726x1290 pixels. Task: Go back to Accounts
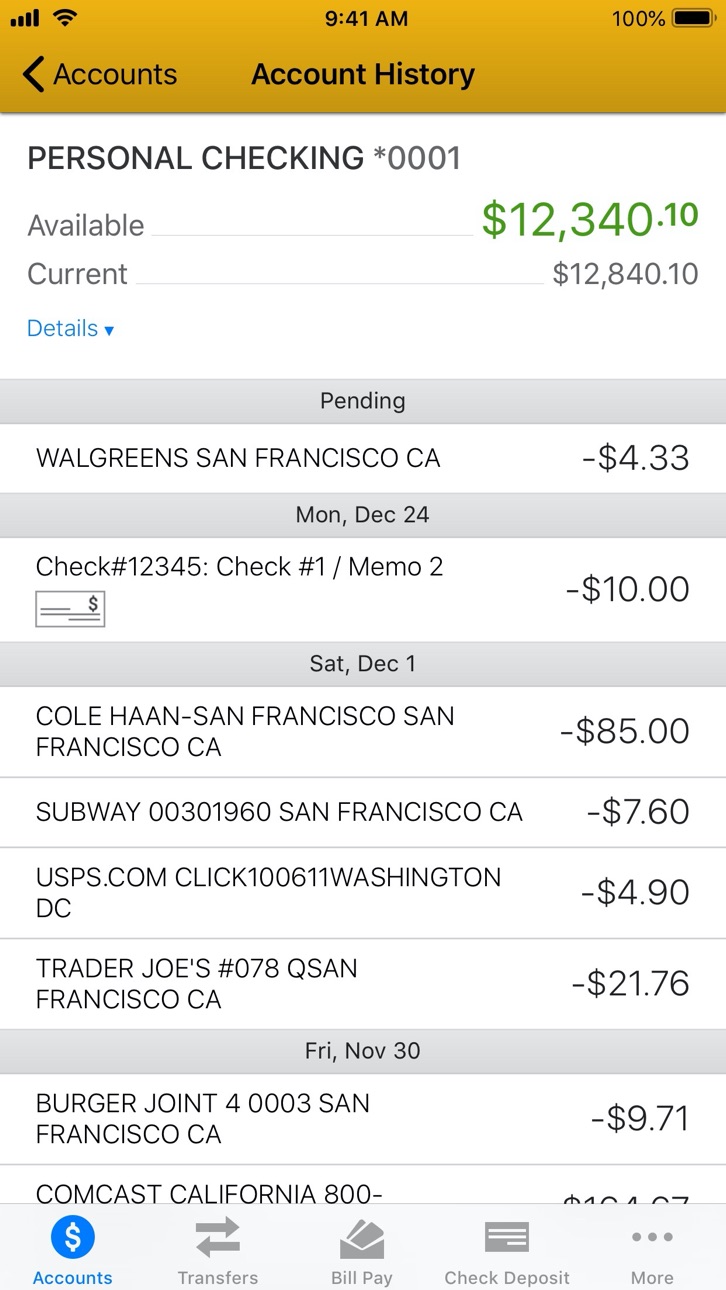100,74
